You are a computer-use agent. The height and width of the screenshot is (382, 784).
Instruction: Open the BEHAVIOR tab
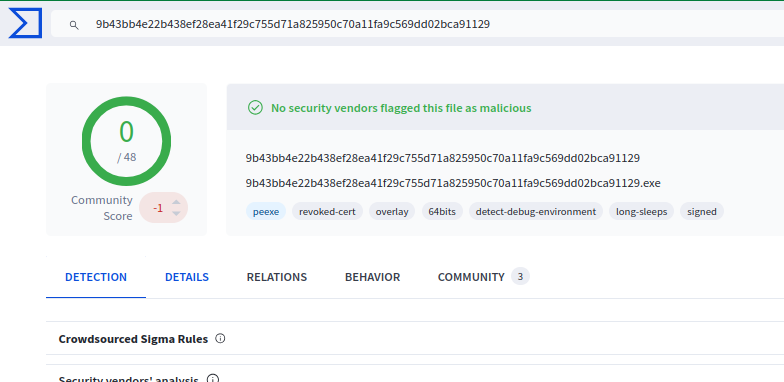(372, 277)
